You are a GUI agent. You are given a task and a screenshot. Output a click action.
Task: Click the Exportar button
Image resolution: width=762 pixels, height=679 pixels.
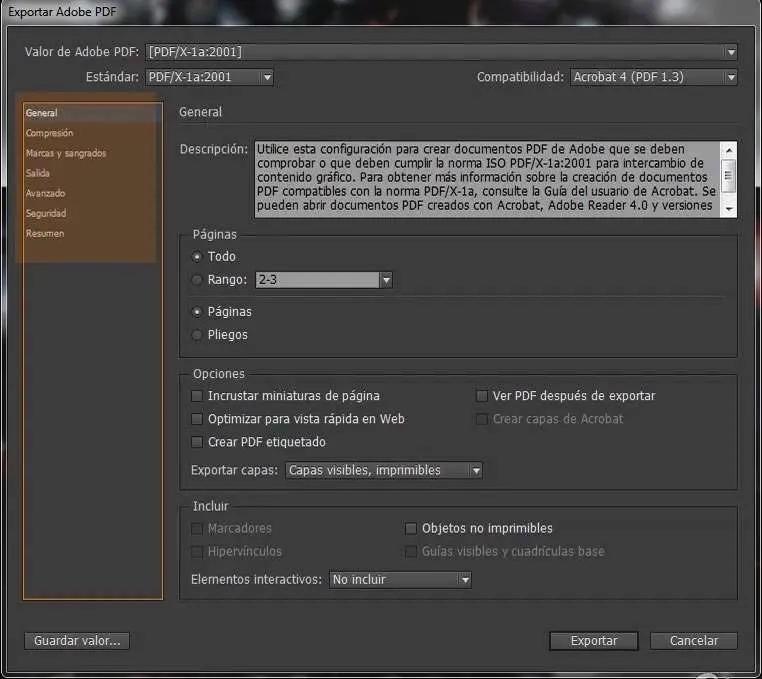tap(594, 641)
